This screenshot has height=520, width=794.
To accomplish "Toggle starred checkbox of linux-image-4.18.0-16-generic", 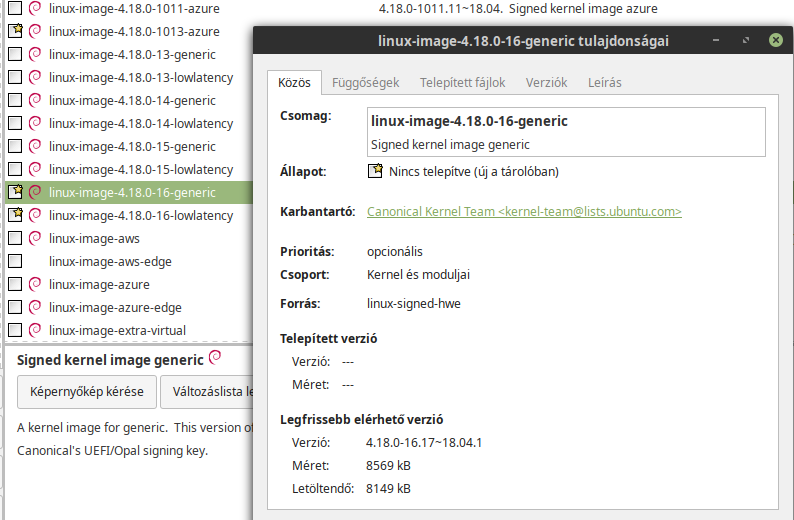I will click(15, 192).
